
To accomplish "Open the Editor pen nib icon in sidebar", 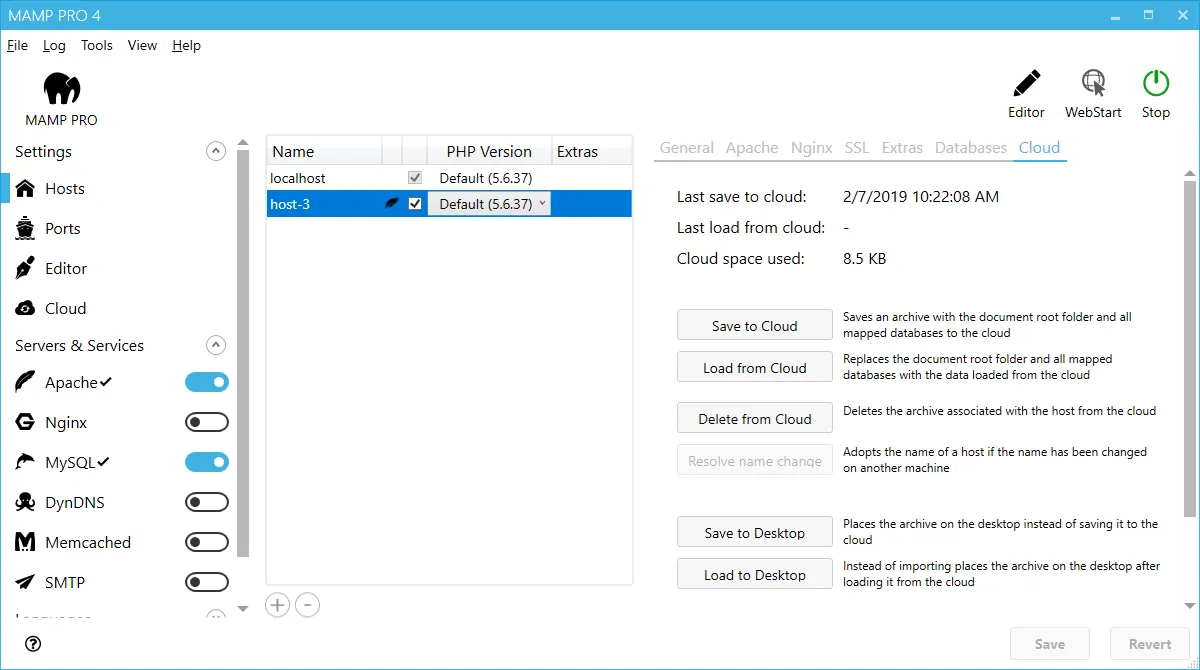I will pos(26,268).
